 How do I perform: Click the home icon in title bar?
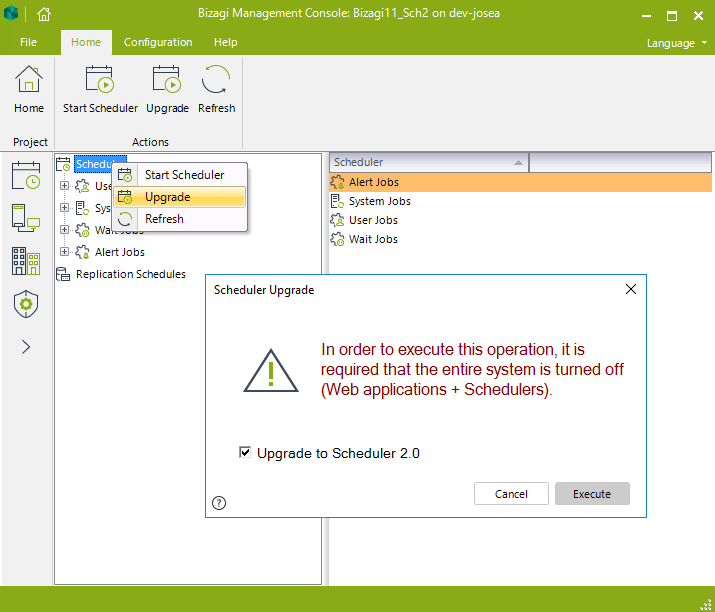(44, 14)
